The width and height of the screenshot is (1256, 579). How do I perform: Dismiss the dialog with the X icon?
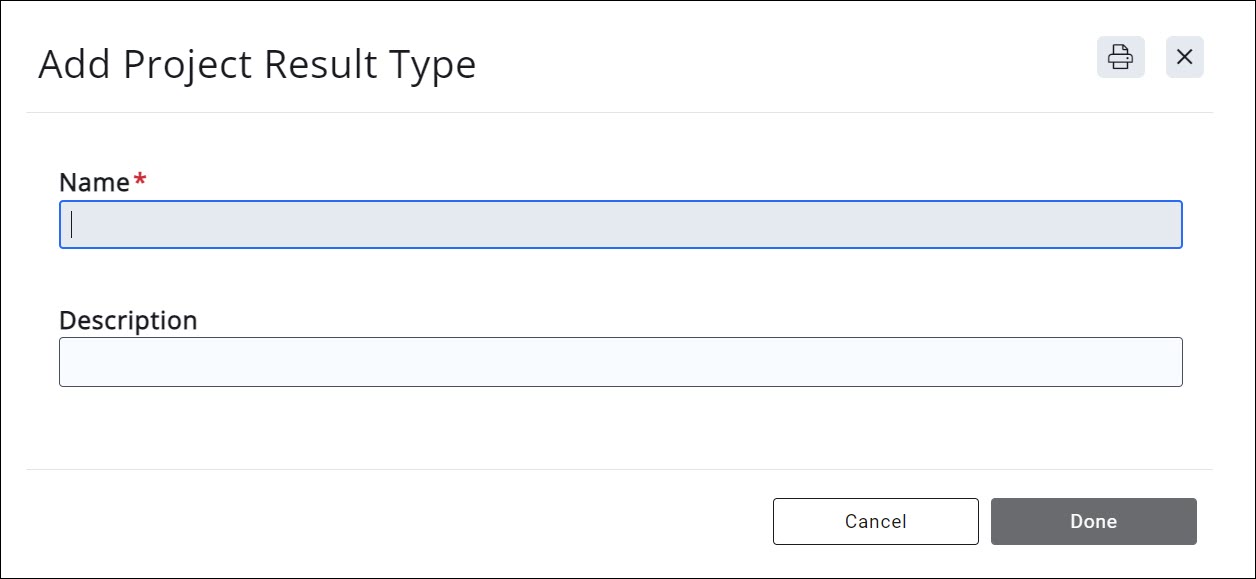[x=1184, y=57]
